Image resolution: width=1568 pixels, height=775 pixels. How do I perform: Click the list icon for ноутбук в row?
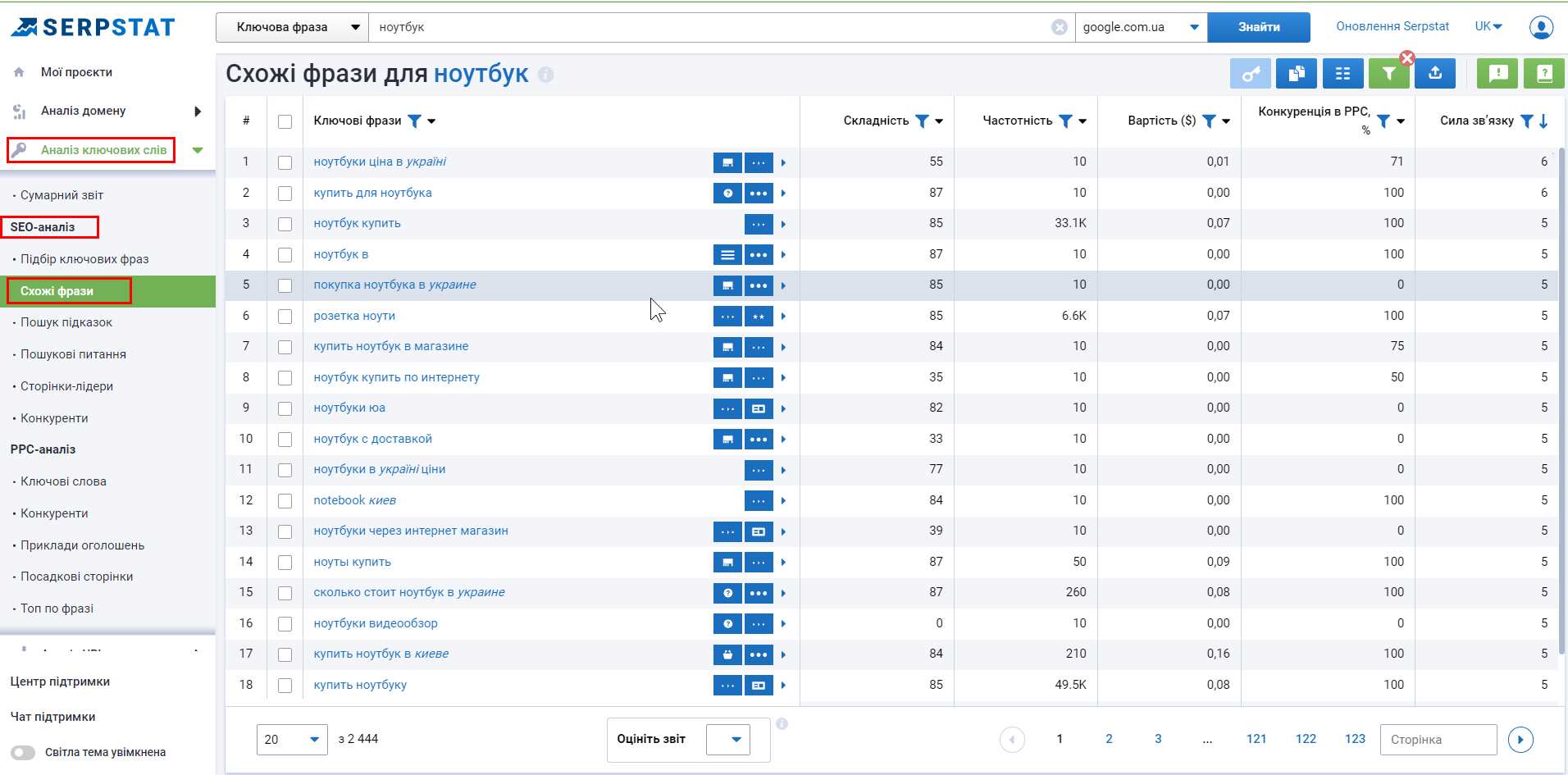(x=727, y=255)
